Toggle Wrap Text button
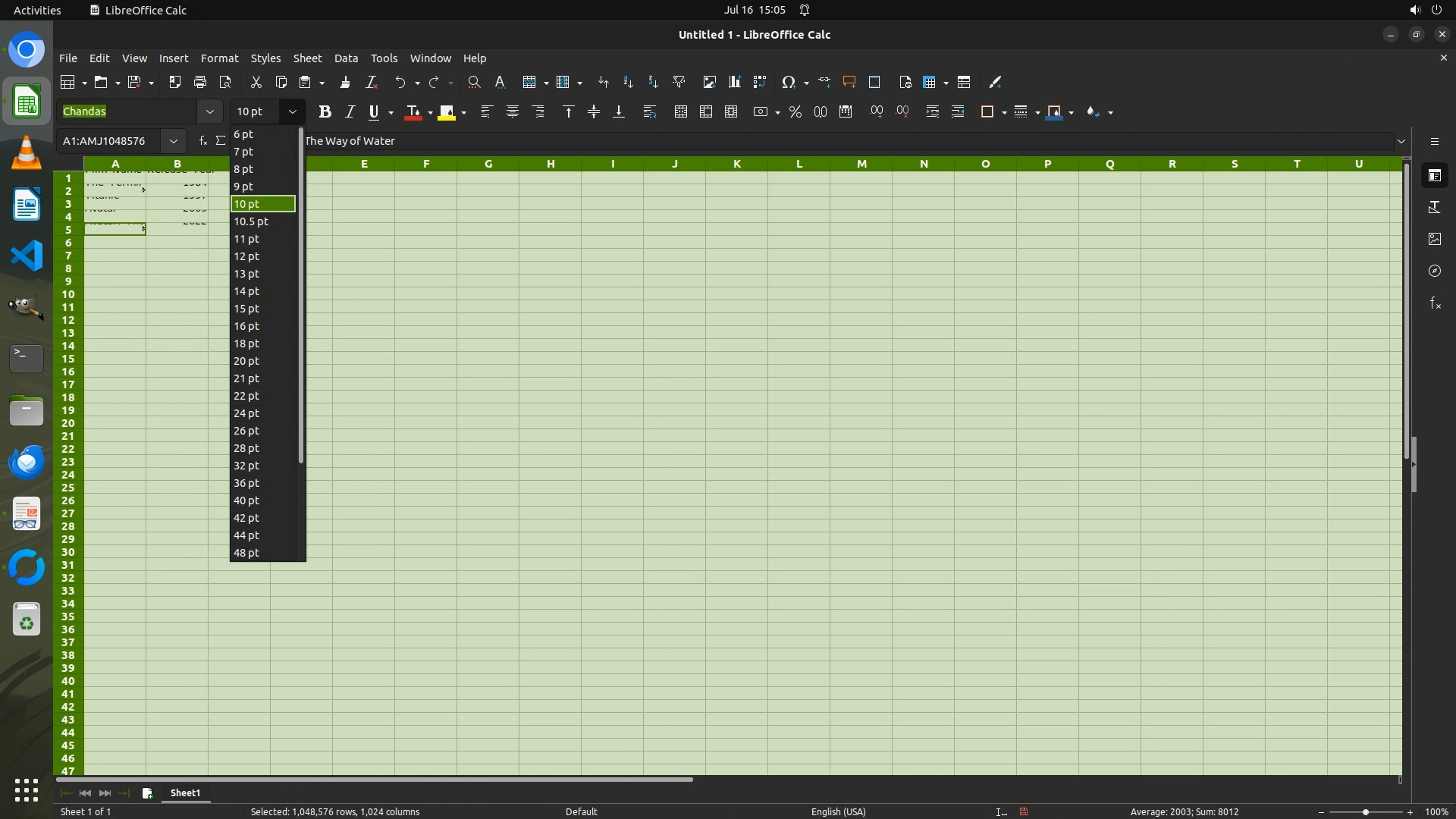Image resolution: width=1456 pixels, height=819 pixels. point(649,111)
